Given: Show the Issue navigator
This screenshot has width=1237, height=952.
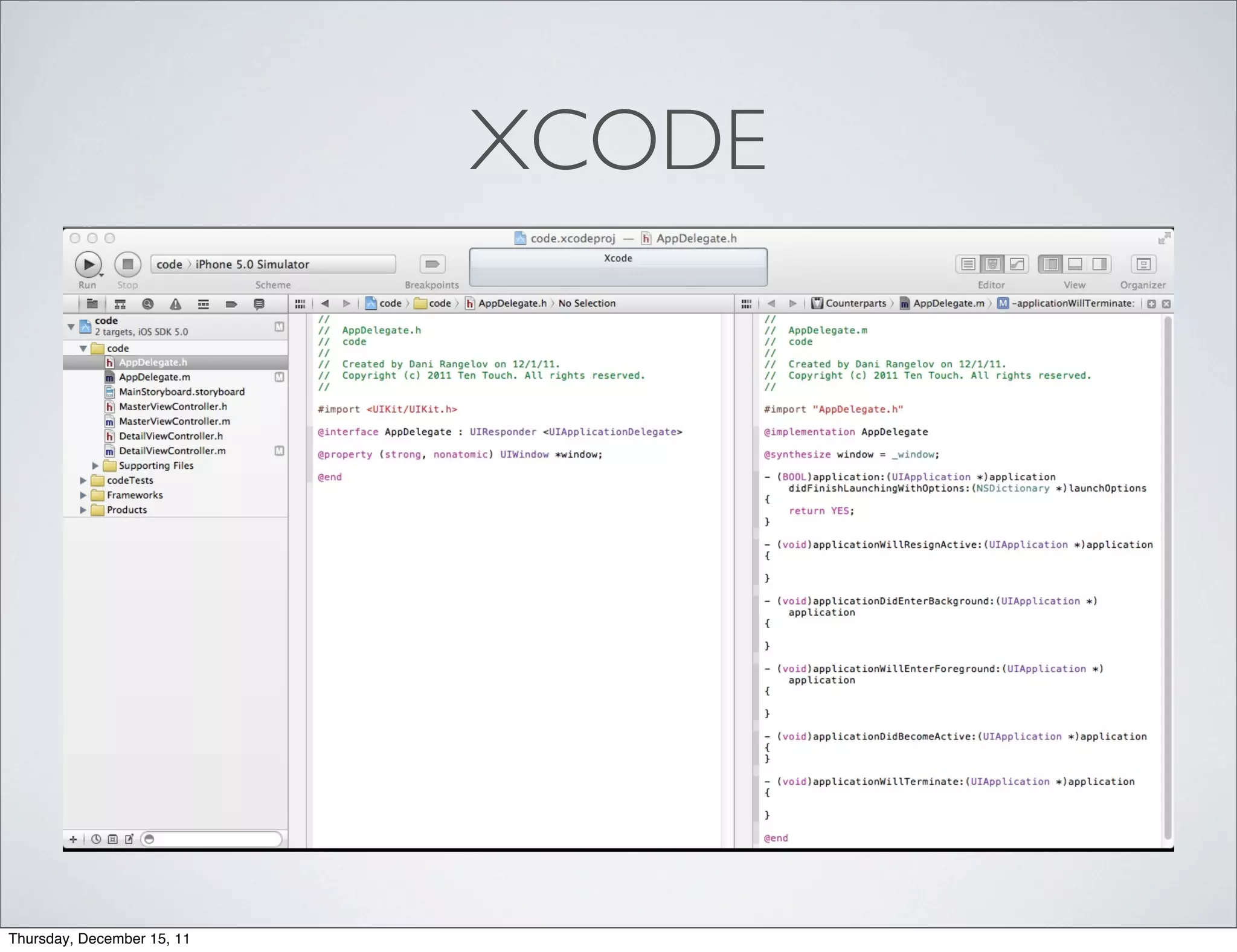Looking at the screenshot, I should tap(175, 304).
